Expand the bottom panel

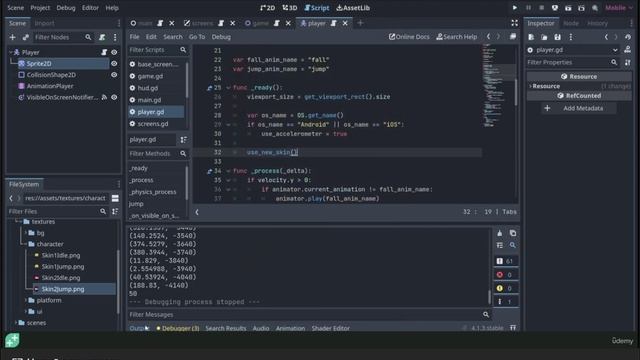click(513, 328)
